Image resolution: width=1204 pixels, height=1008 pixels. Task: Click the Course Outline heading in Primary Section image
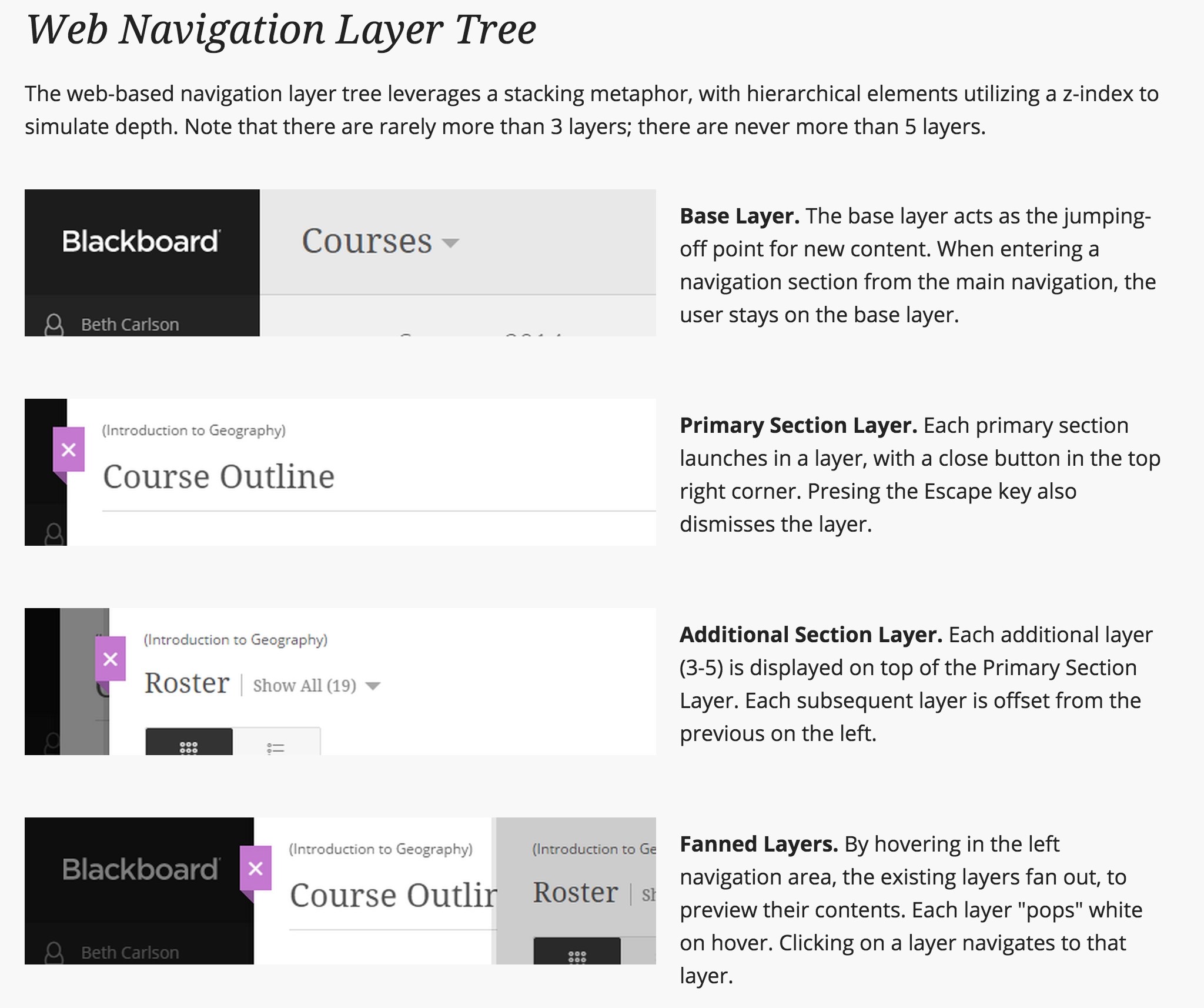pos(219,476)
